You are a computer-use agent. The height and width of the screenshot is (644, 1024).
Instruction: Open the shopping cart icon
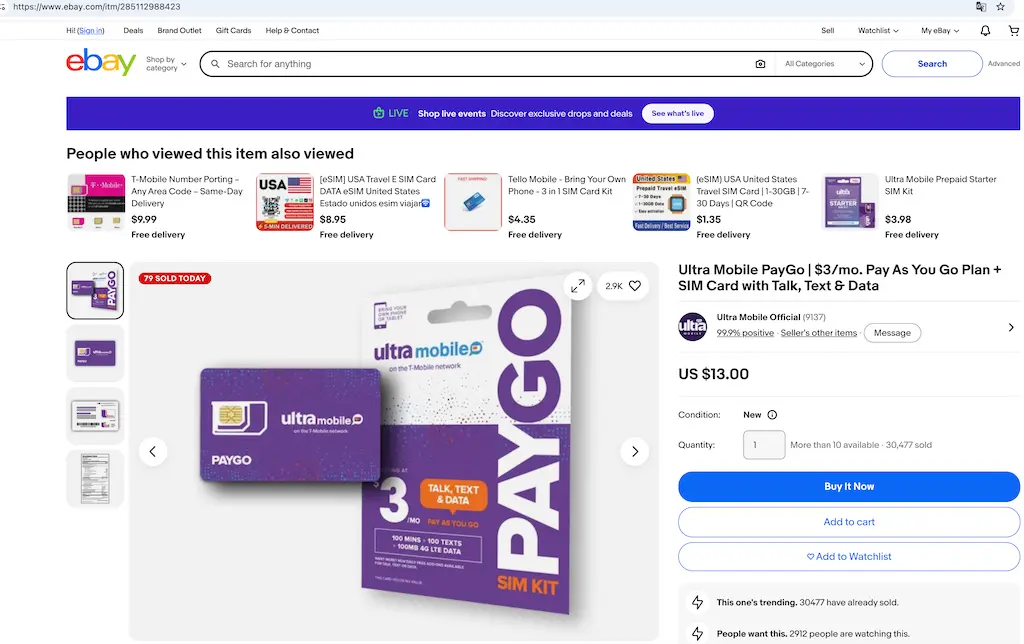[1014, 31]
